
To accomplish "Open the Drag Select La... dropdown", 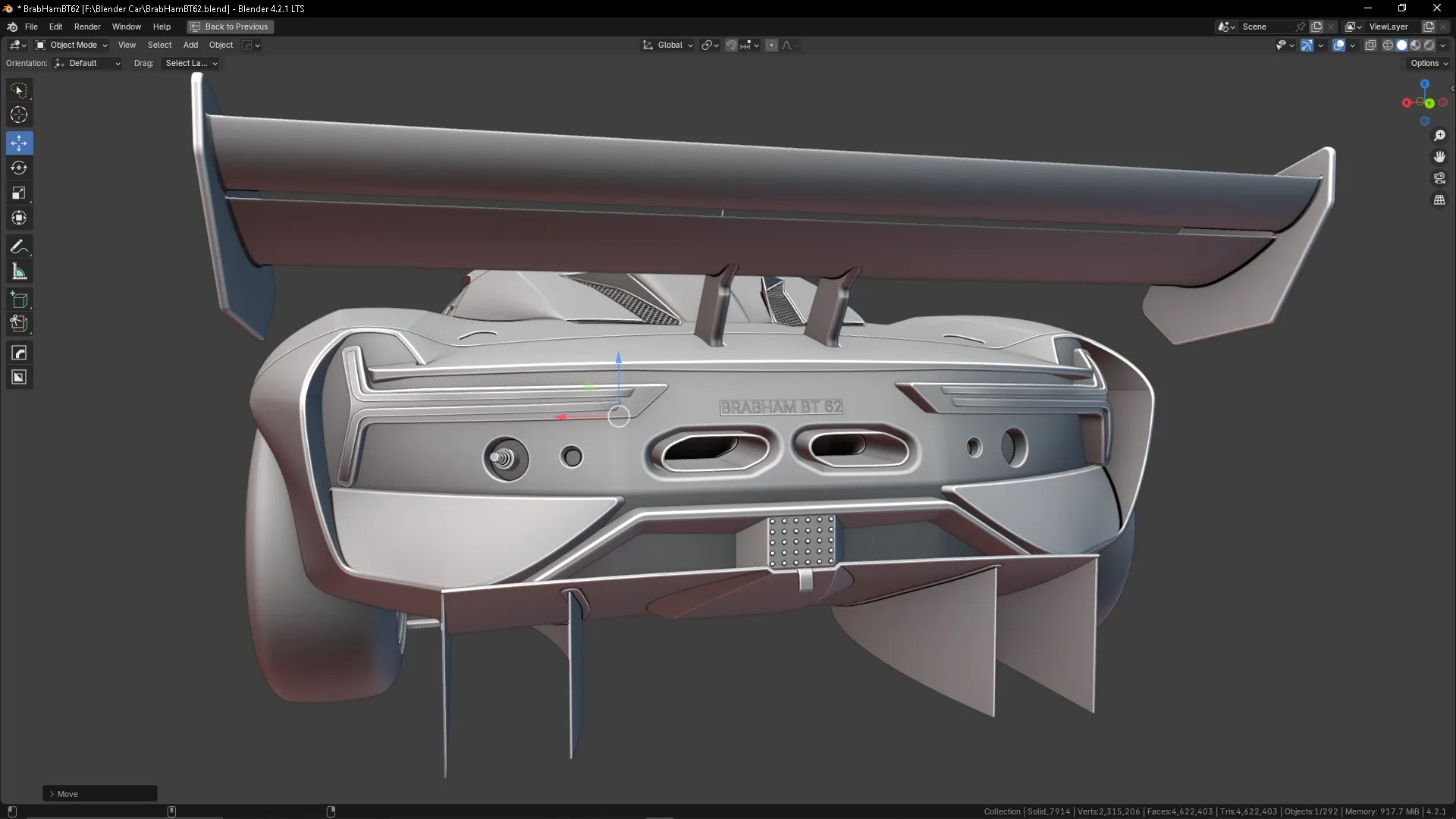I will pyautogui.click(x=190, y=64).
